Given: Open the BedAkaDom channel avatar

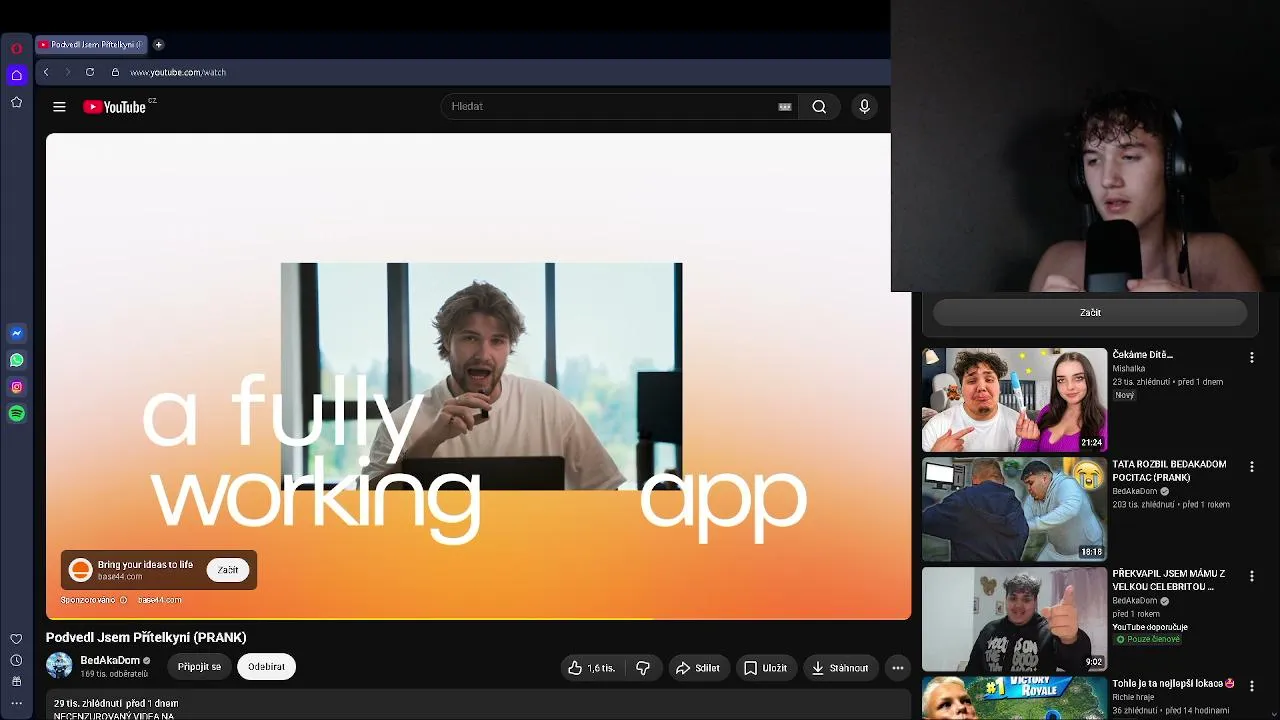Looking at the screenshot, I should (59, 665).
